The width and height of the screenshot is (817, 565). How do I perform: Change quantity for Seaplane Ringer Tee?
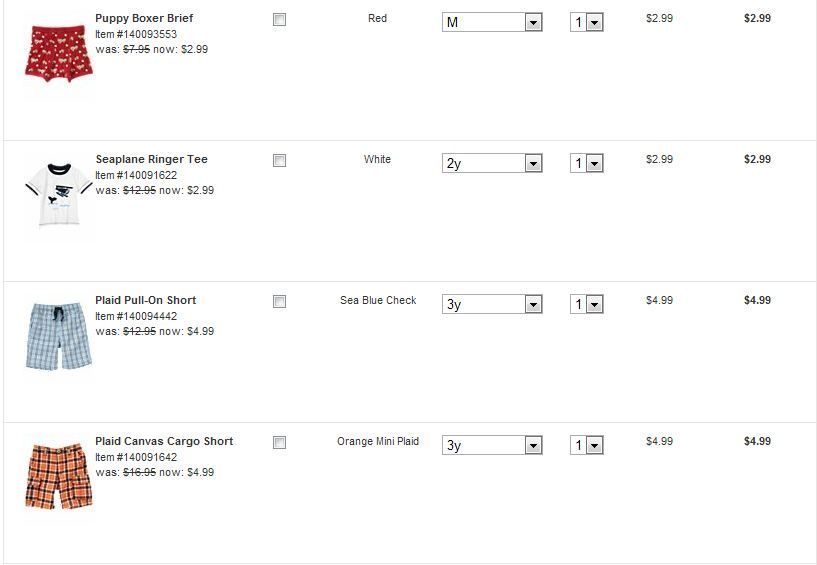click(x=587, y=163)
